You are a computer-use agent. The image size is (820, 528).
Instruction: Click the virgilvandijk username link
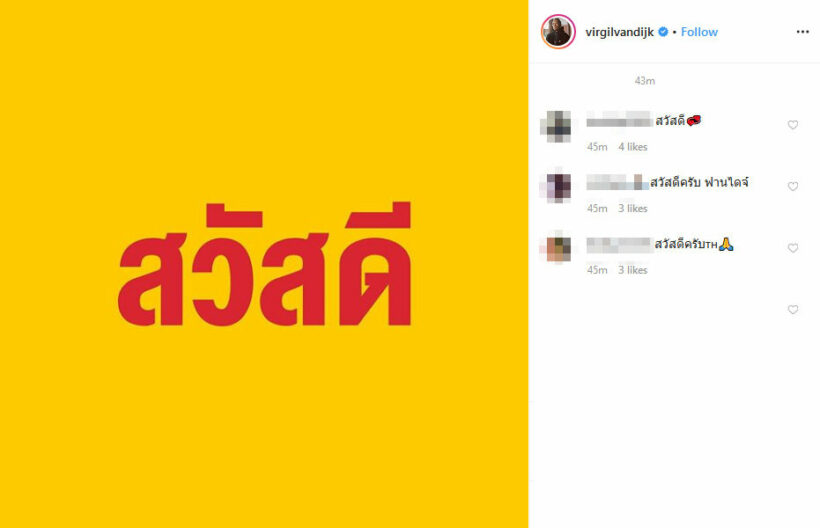(x=619, y=32)
